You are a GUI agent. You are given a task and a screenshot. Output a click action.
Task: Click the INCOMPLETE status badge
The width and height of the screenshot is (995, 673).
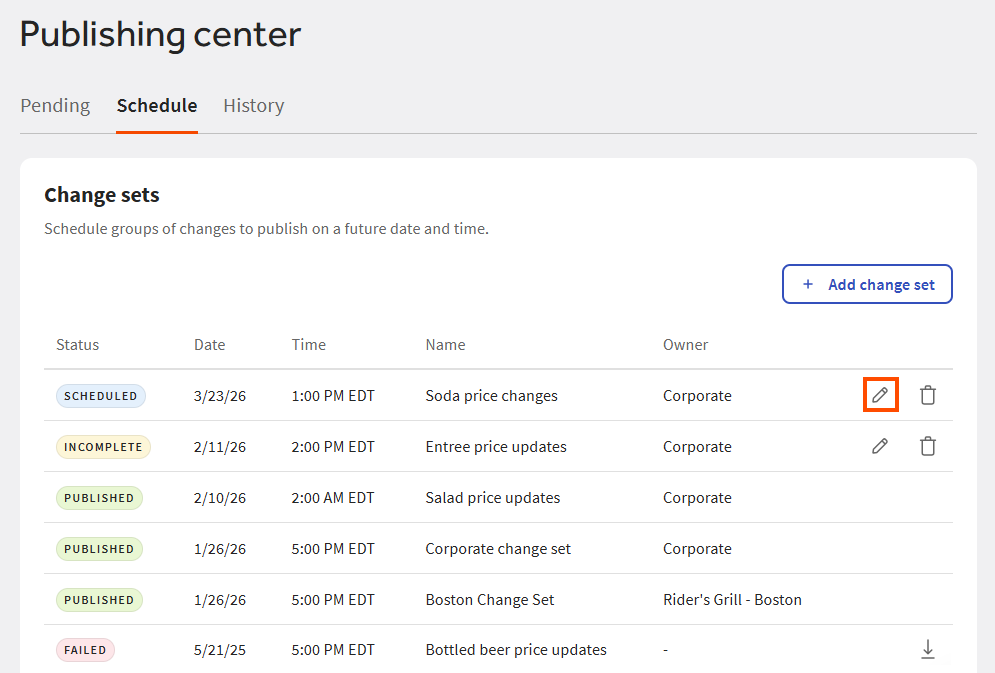click(103, 447)
